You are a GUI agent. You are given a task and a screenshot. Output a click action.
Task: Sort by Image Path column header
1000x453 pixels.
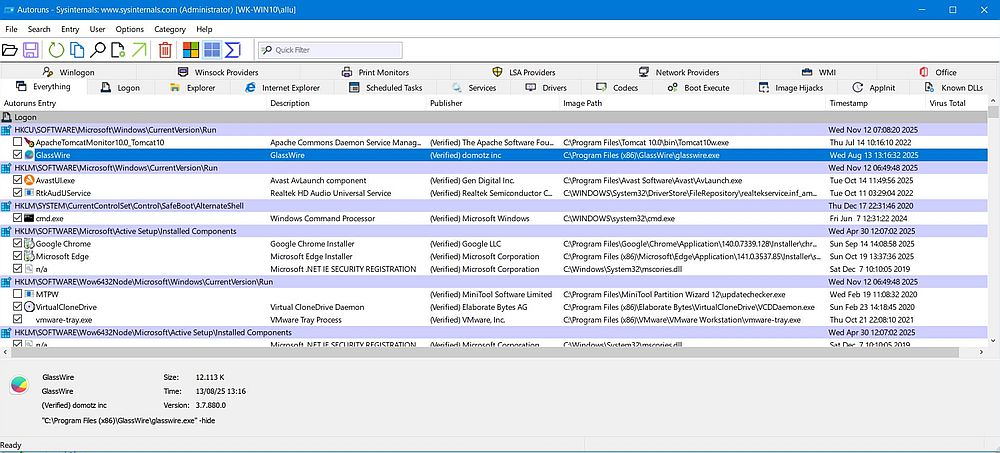coord(692,103)
